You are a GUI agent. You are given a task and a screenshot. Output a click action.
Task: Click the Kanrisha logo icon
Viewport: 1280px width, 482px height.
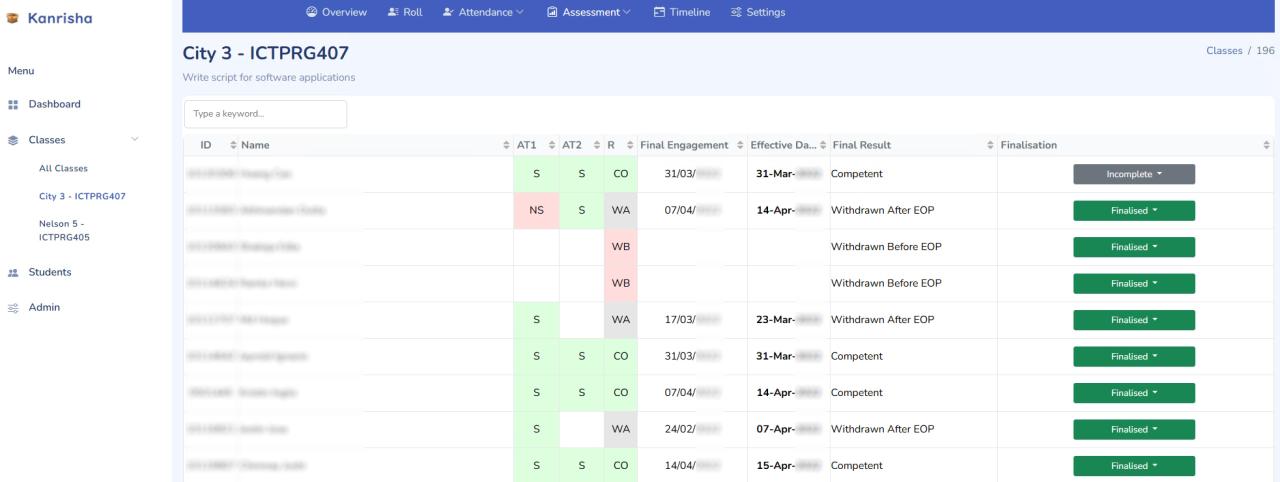coord(14,17)
